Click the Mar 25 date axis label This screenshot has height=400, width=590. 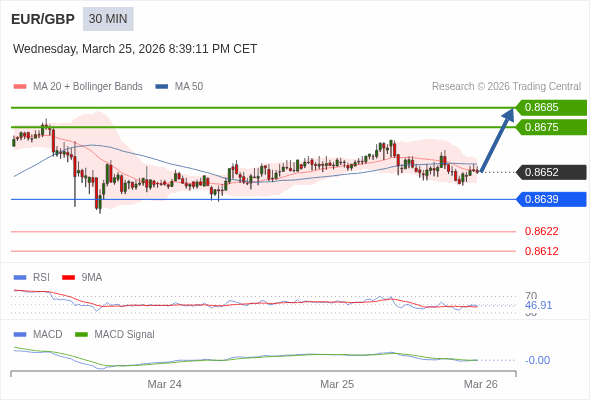(x=337, y=384)
